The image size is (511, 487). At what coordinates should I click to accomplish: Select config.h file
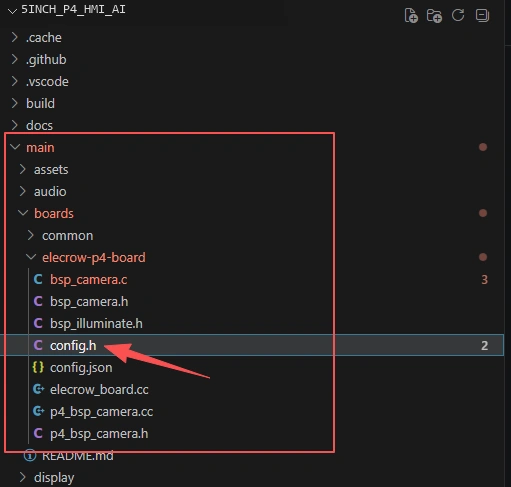coord(73,346)
